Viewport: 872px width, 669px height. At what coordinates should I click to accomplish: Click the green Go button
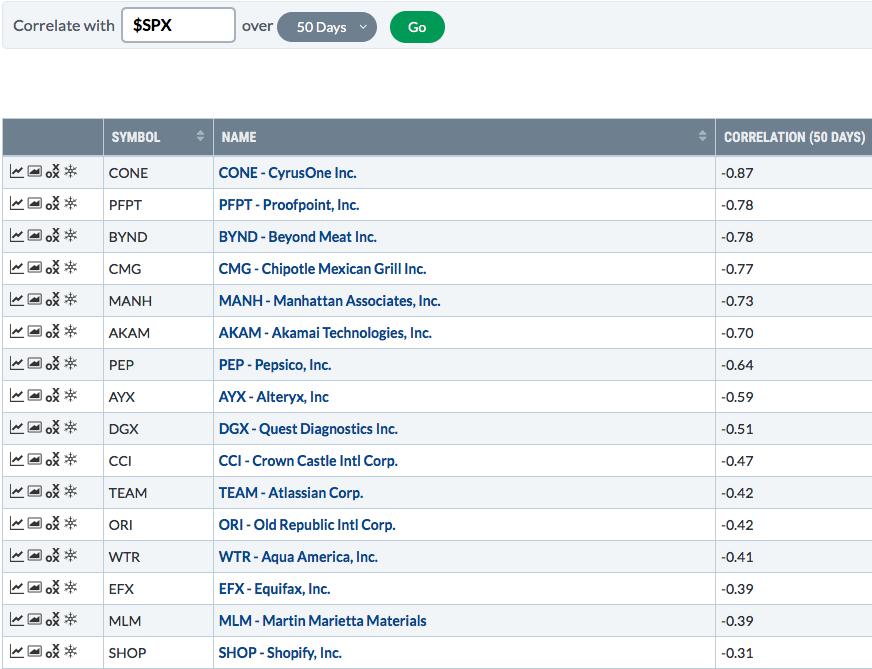pyautogui.click(x=417, y=27)
